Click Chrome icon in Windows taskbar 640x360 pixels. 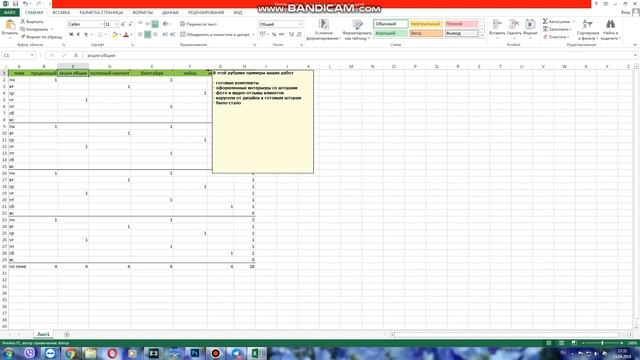(70, 353)
